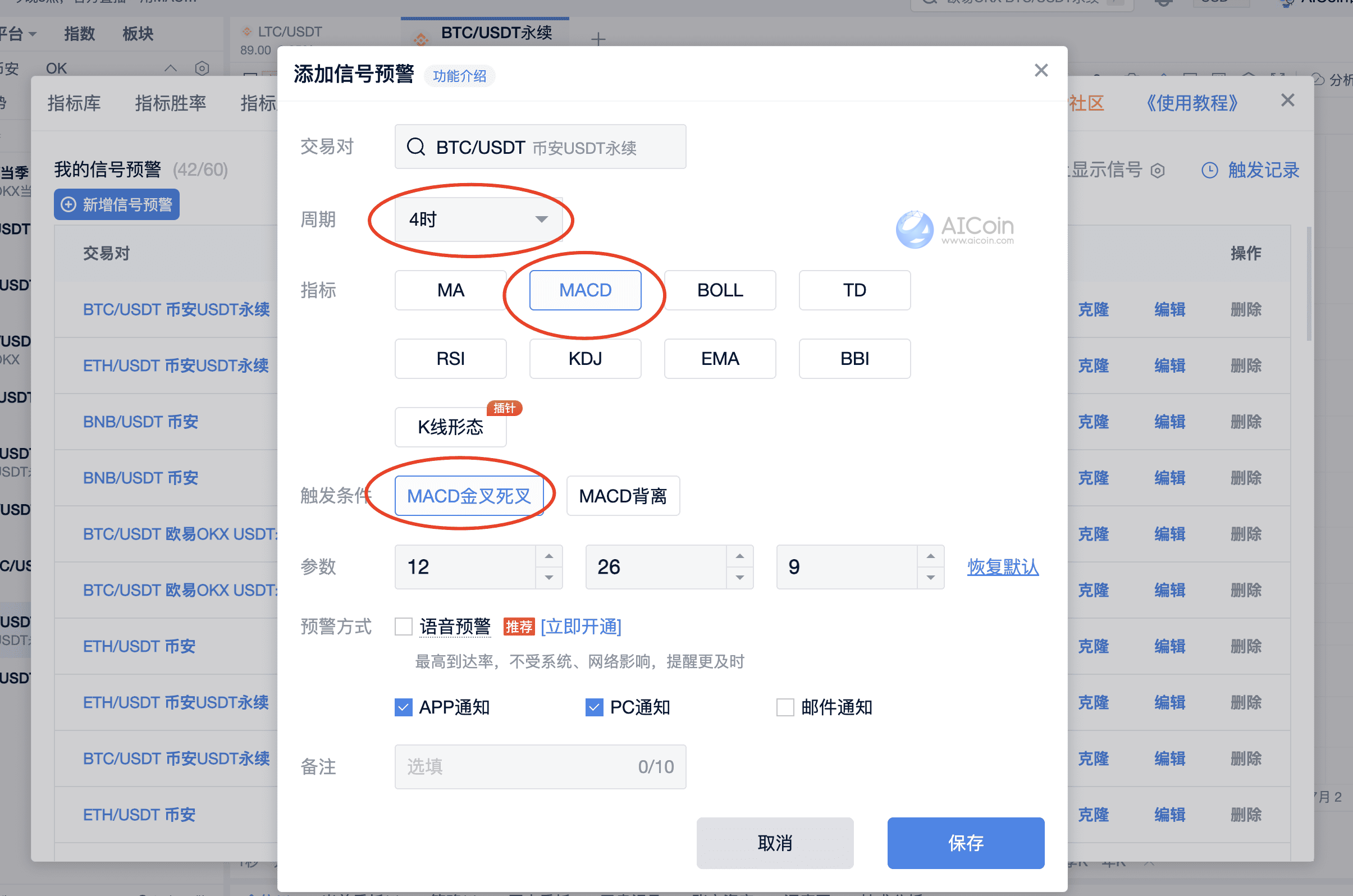Close the indicator panel behind the dialog

coord(1288,100)
